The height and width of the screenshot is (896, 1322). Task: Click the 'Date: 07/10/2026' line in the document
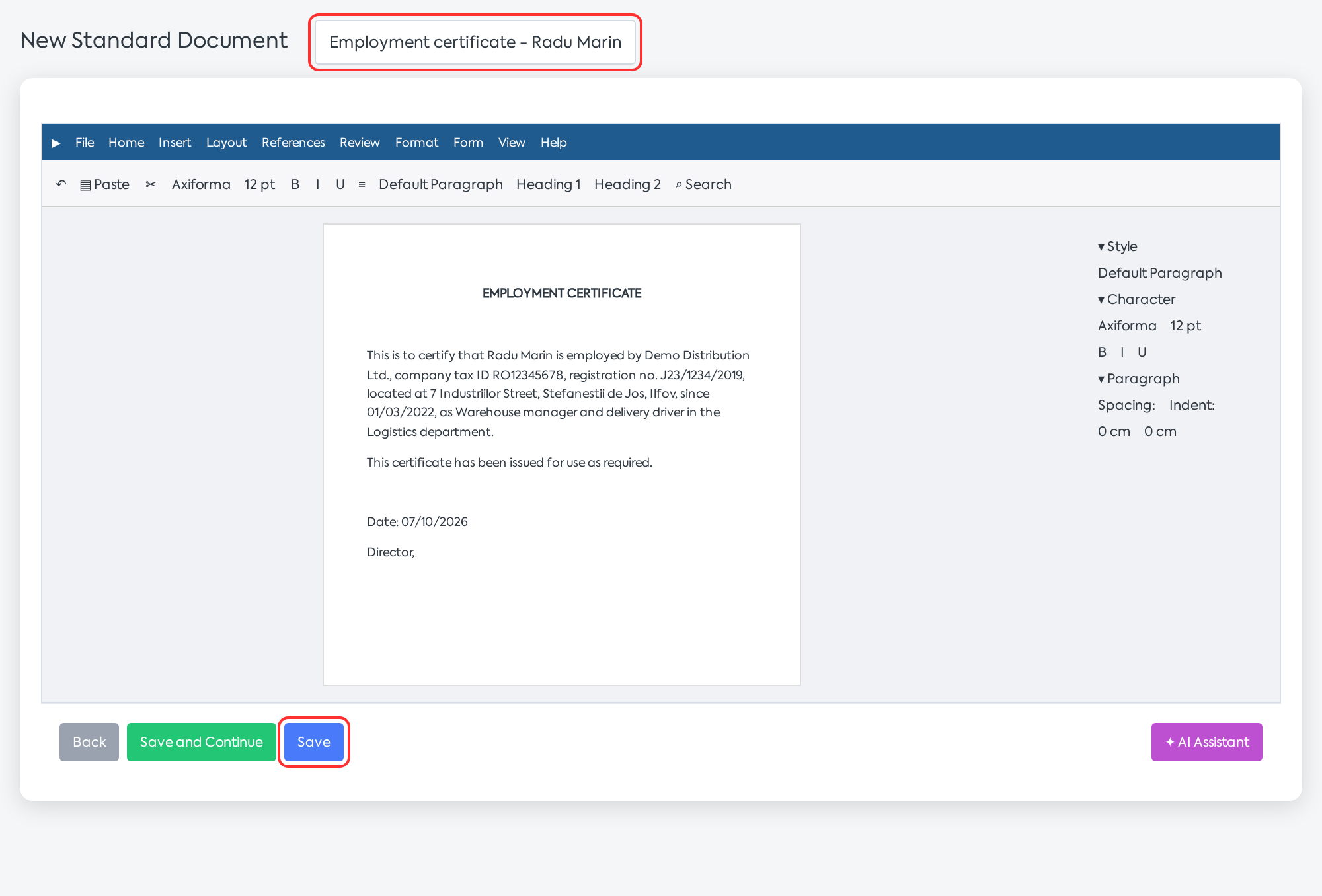point(417,522)
